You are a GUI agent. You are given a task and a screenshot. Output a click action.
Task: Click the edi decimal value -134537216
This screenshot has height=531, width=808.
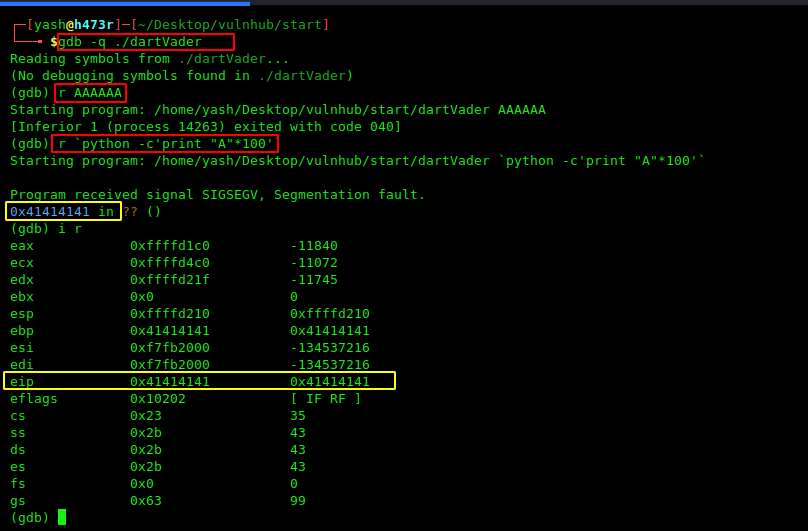[330, 365]
